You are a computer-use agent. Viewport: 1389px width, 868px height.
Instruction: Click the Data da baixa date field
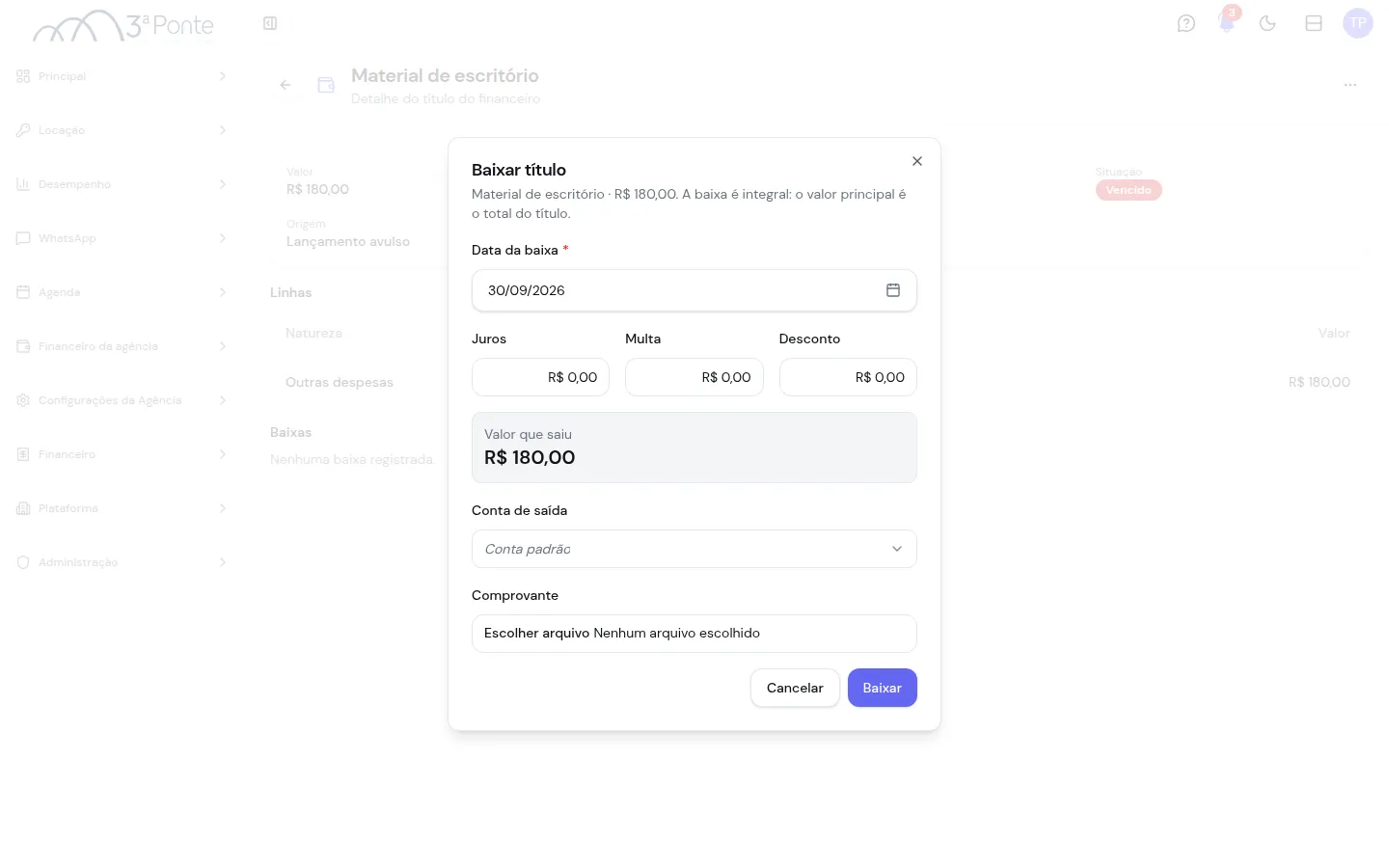pos(694,290)
